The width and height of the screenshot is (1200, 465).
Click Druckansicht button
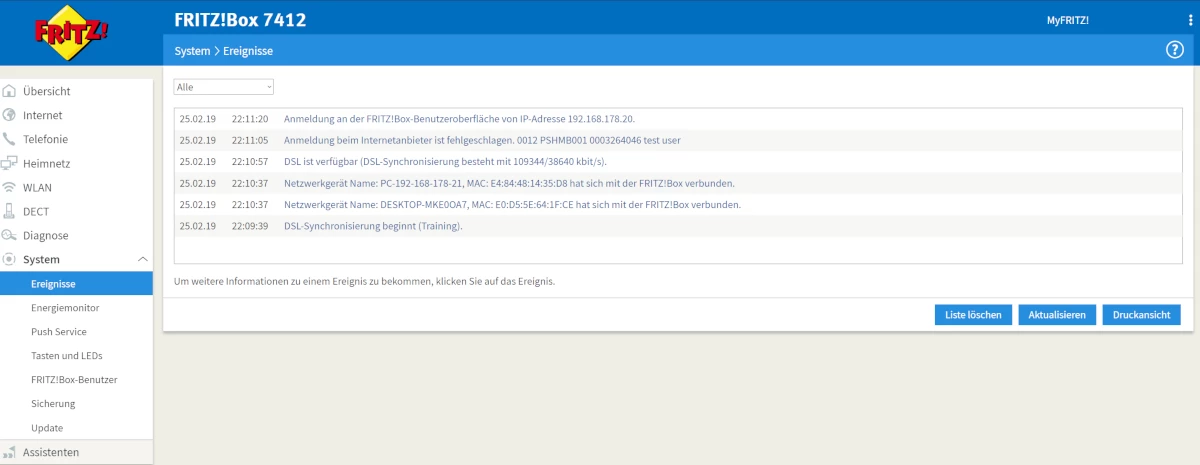pyautogui.click(x=1142, y=315)
